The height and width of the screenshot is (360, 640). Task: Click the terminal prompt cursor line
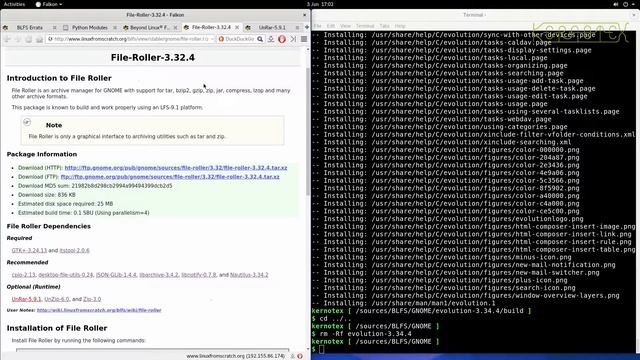click(x=322, y=349)
